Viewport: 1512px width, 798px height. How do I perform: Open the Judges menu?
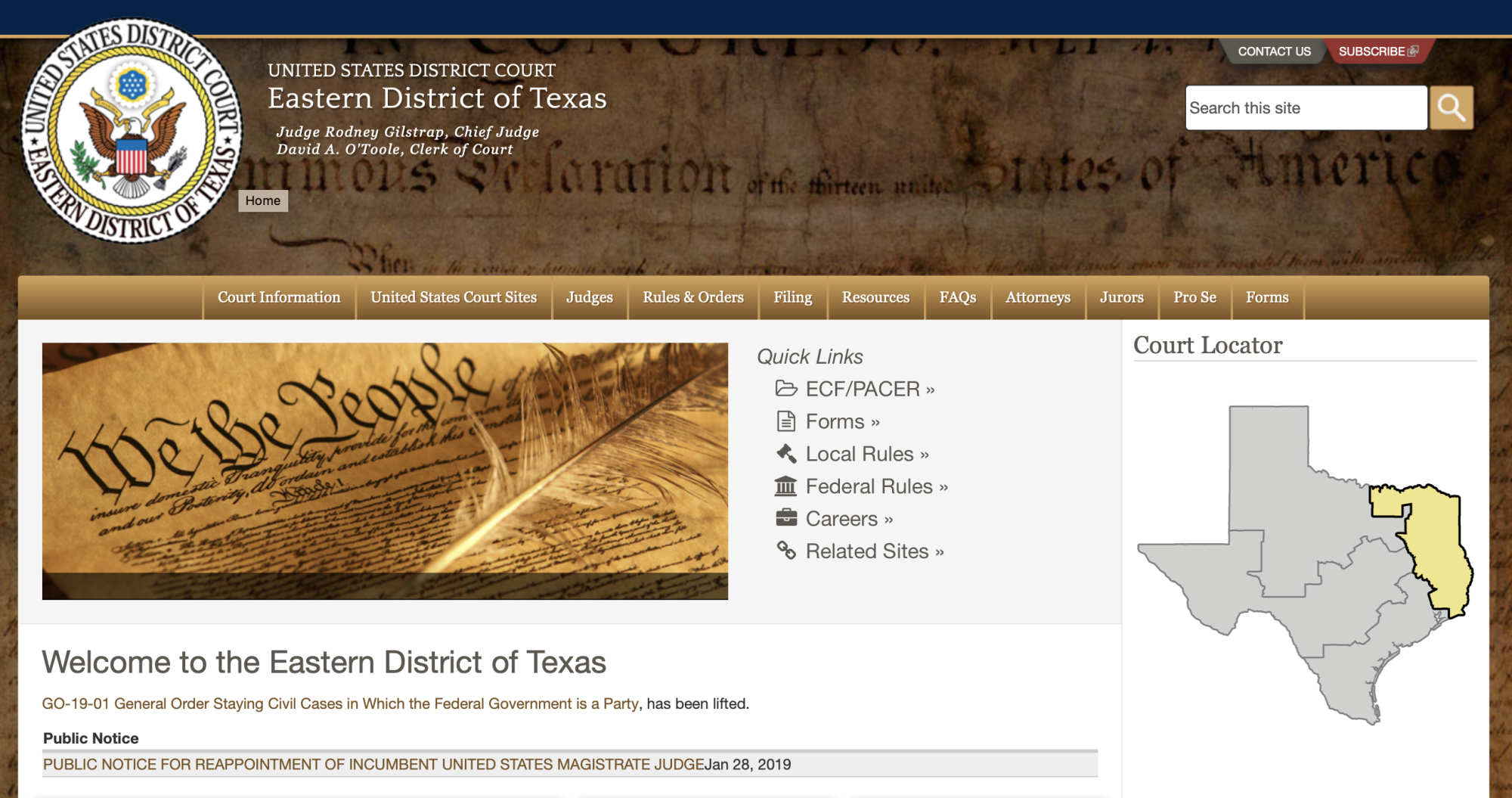coord(590,297)
